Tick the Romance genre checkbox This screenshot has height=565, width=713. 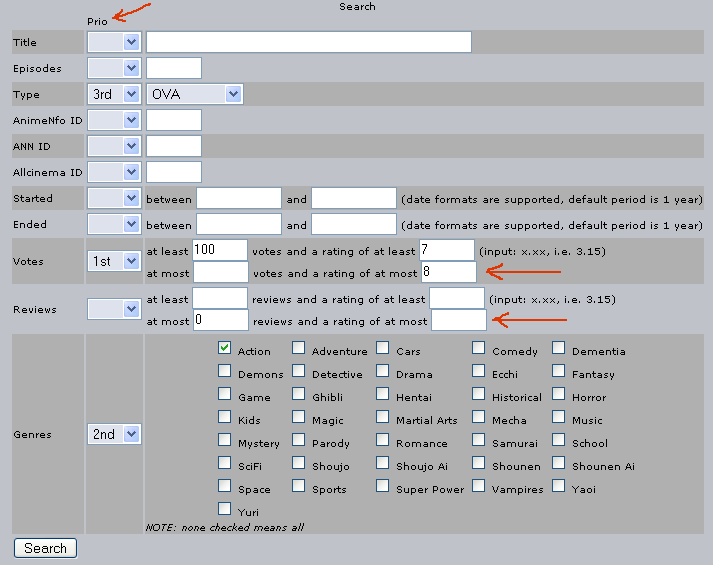point(383,441)
